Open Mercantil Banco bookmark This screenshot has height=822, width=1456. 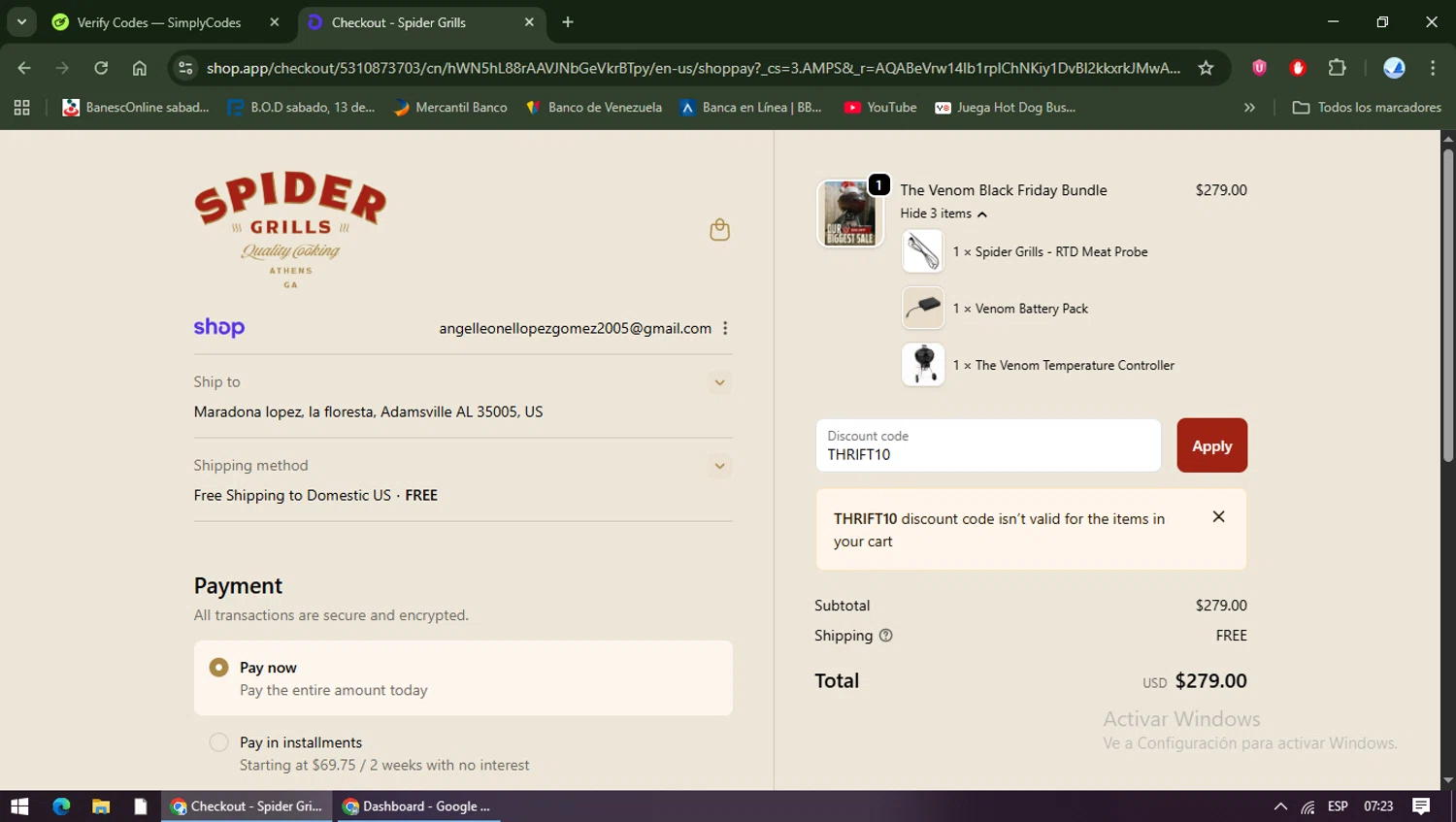450,108
